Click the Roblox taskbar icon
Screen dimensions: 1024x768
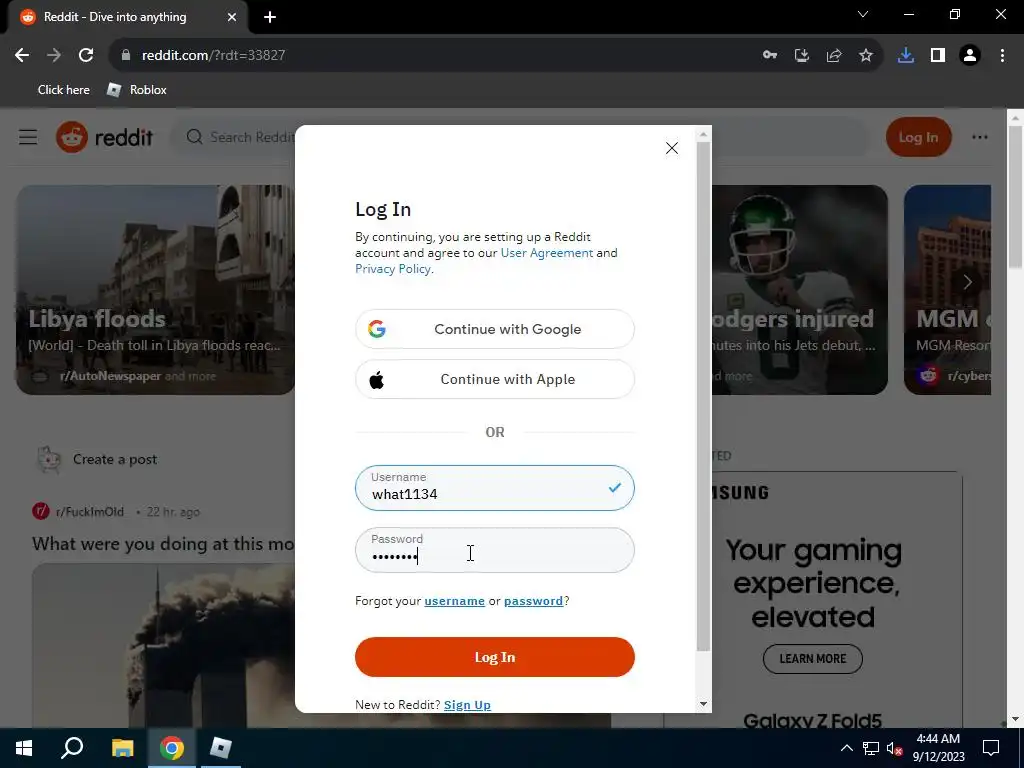[221, 748]
